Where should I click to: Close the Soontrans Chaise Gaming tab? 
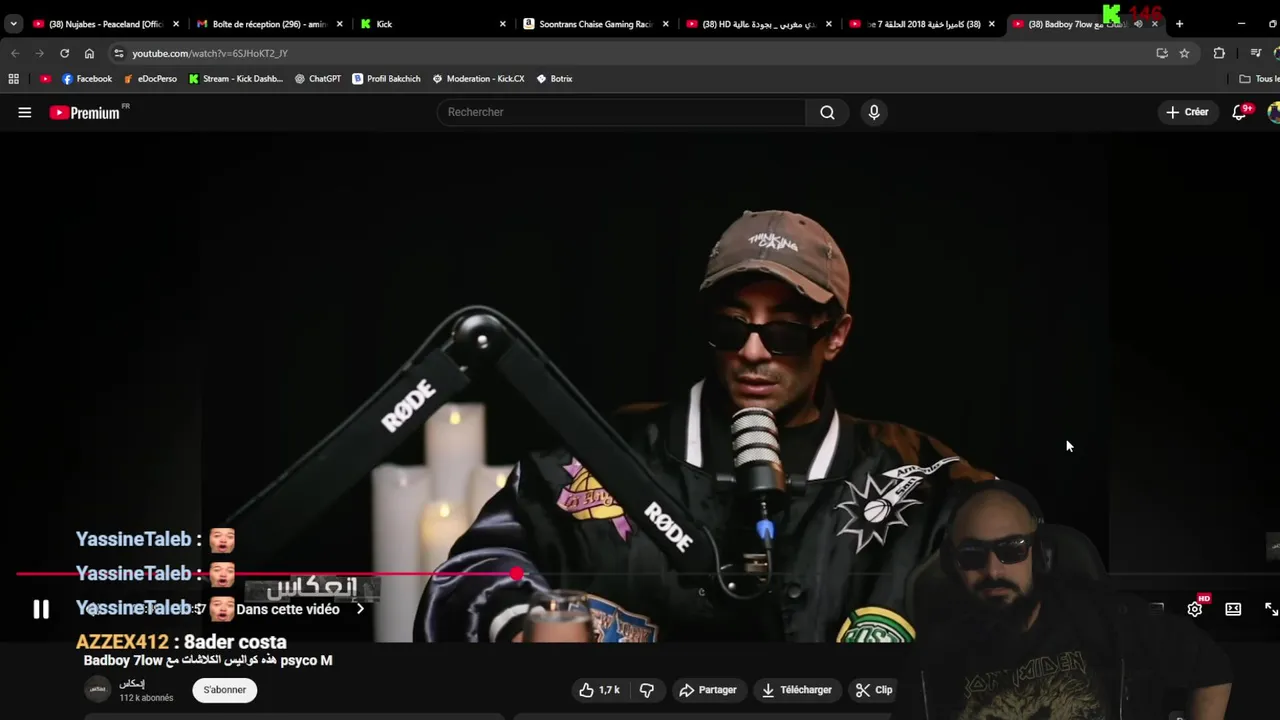[665, 24]
